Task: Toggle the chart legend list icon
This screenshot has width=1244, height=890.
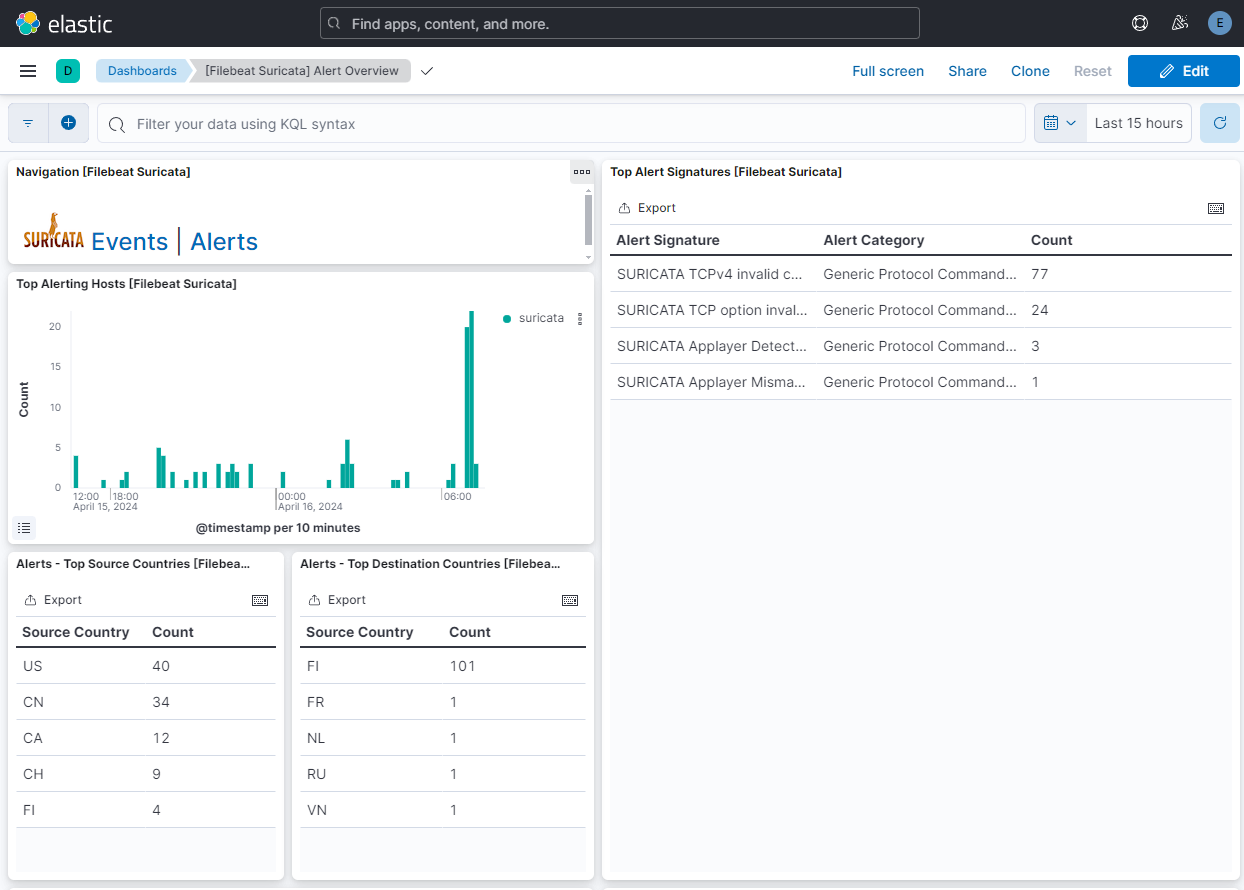Action: 24,527
